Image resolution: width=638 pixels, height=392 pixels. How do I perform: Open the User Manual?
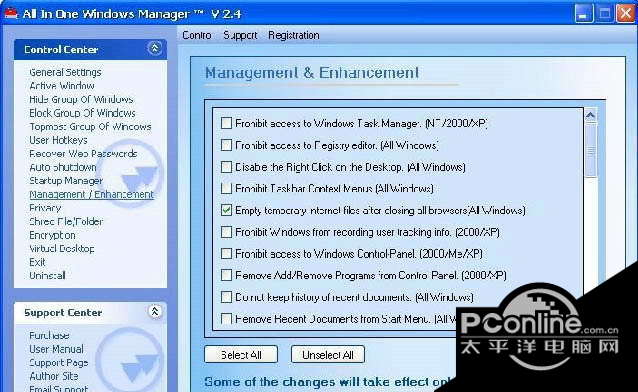click(56, 349)
